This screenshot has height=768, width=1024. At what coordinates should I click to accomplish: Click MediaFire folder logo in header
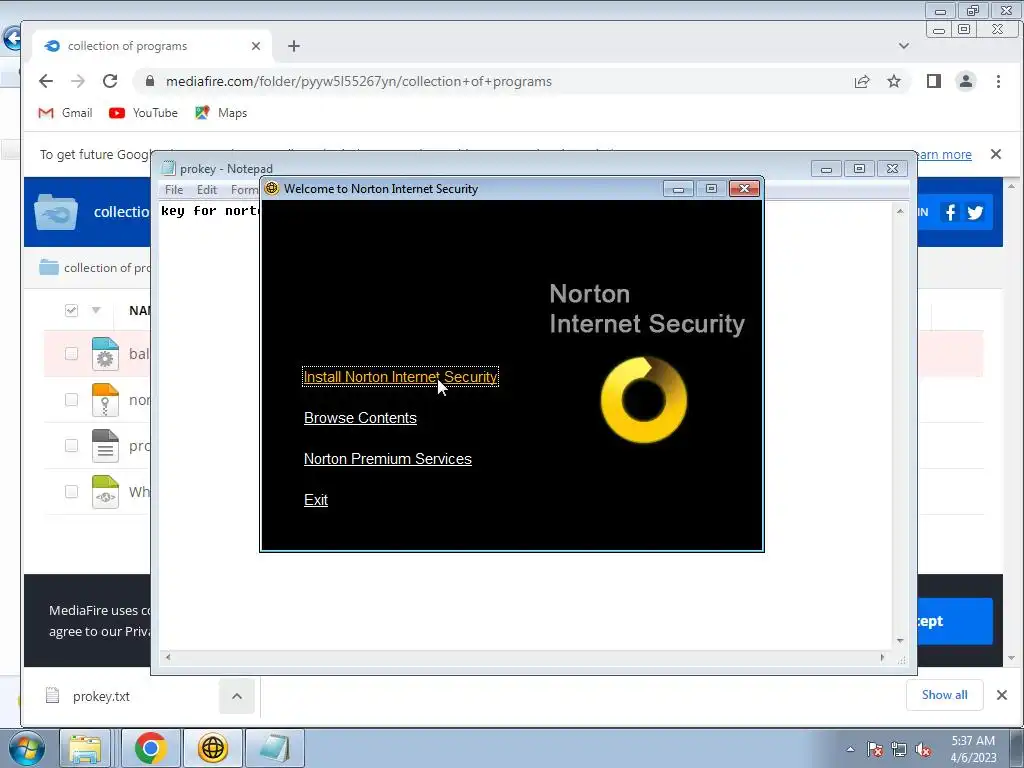coord(56,212)
